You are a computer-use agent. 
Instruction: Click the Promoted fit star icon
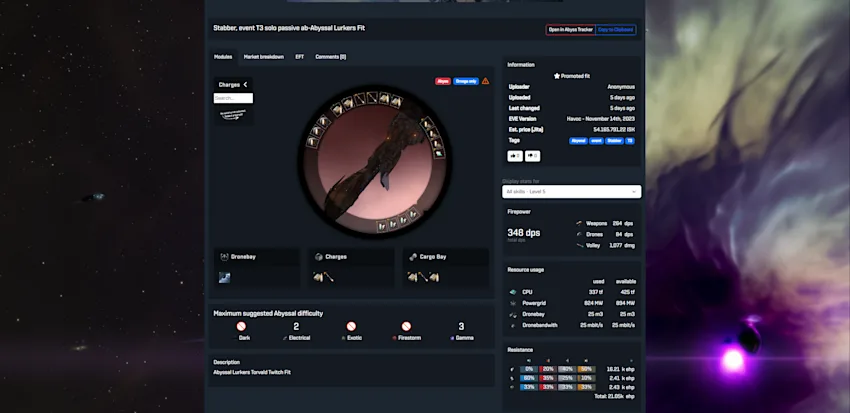point(557,76)
